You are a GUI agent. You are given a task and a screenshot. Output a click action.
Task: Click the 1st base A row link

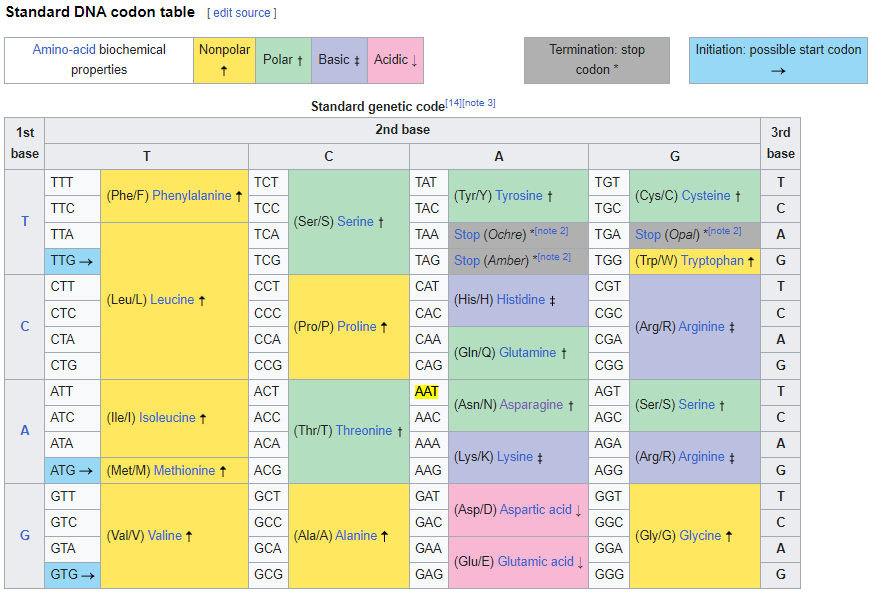click(25, 430)
